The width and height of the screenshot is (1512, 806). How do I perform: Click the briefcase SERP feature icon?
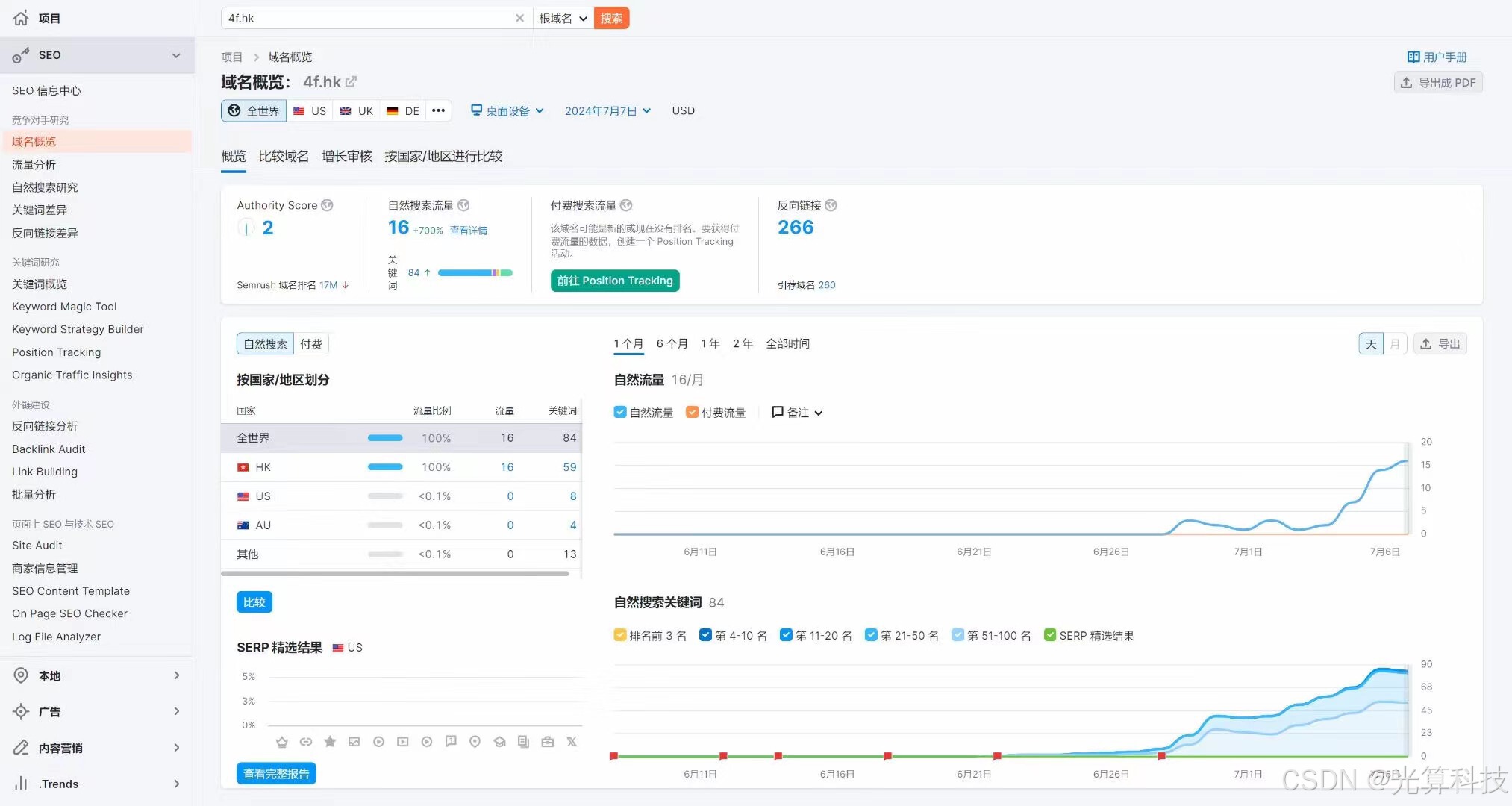(548, 742)
